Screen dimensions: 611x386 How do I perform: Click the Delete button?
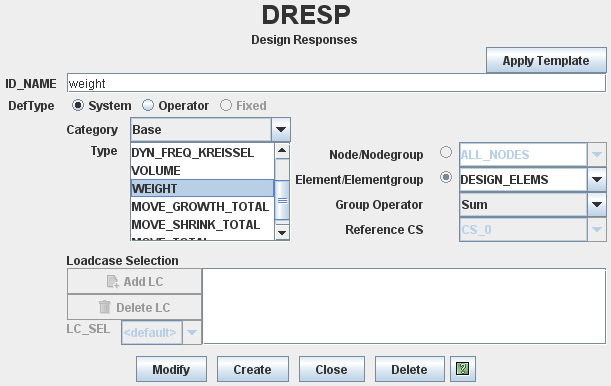tap(410, 369)
